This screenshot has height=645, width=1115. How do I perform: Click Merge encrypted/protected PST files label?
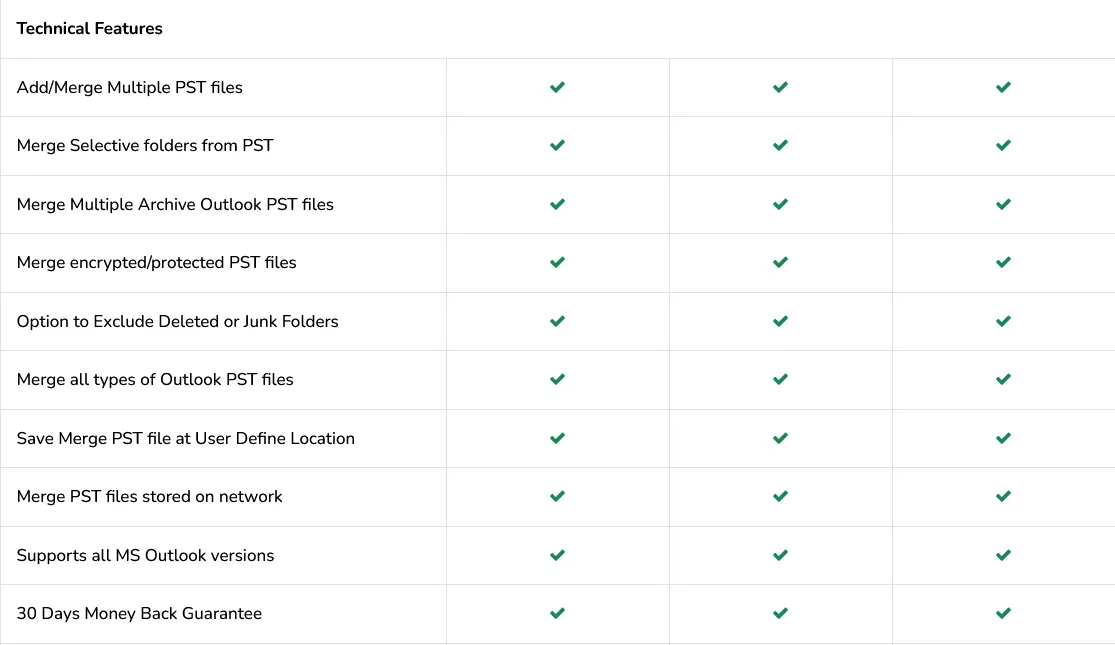[157, 263]
